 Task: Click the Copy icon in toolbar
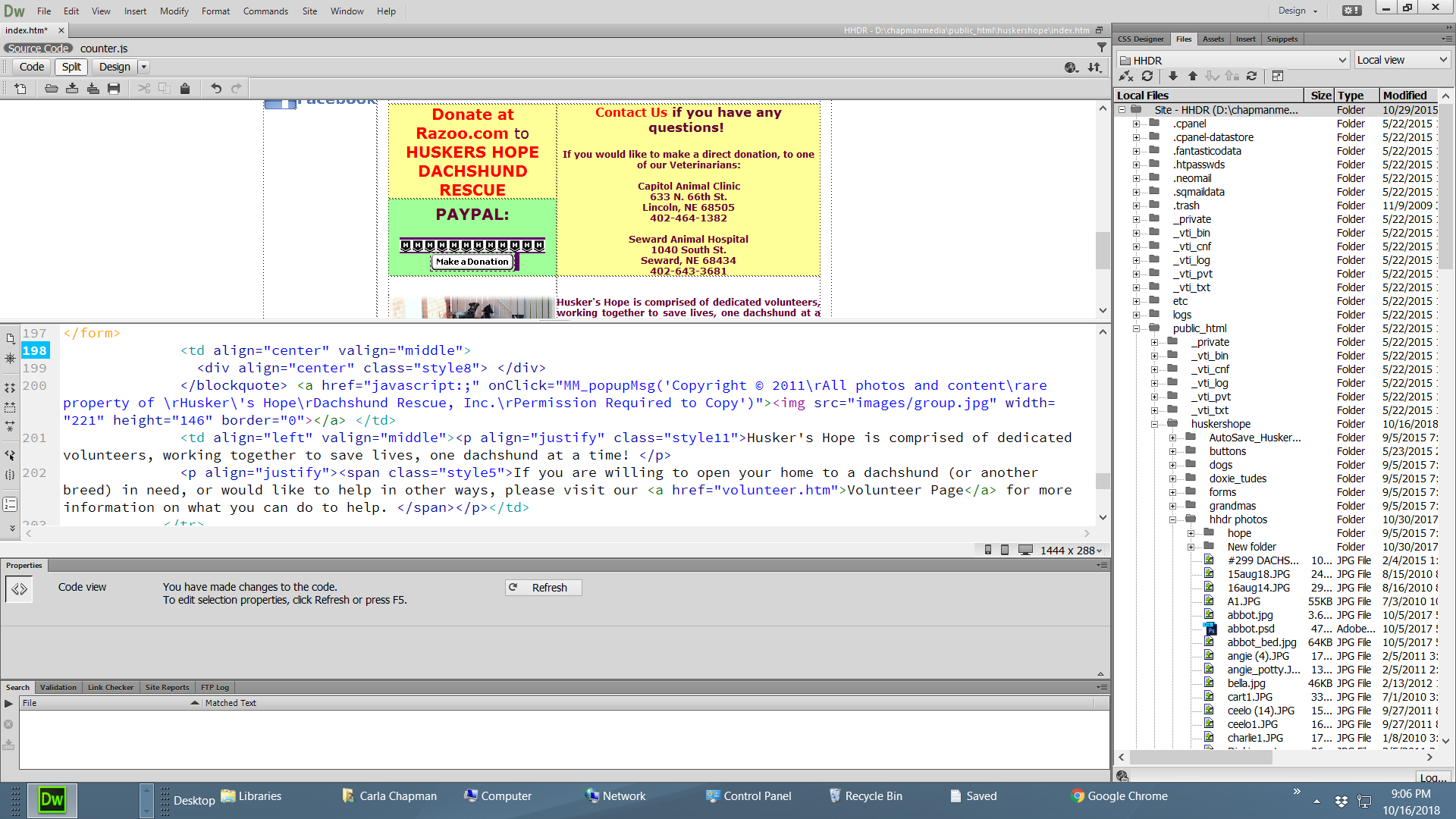[165, 89]
